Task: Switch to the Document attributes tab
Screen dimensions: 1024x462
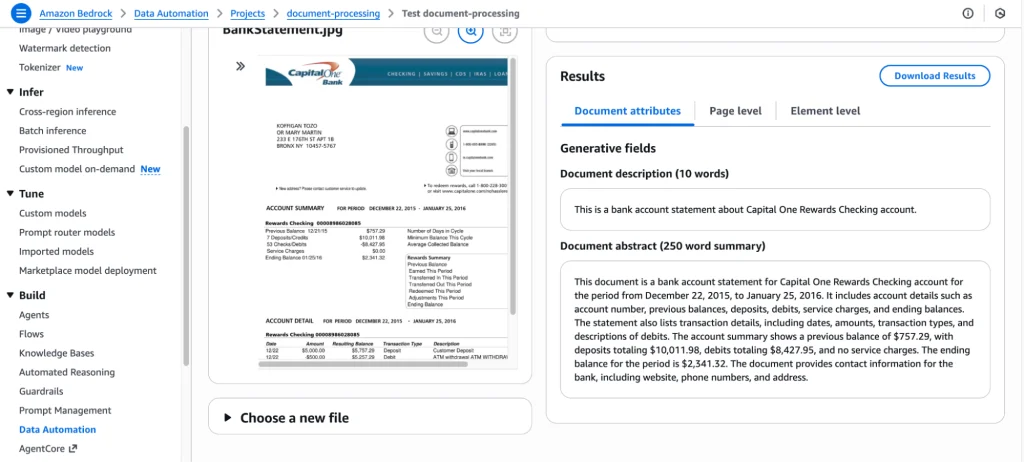Action: tap(628, 111)
